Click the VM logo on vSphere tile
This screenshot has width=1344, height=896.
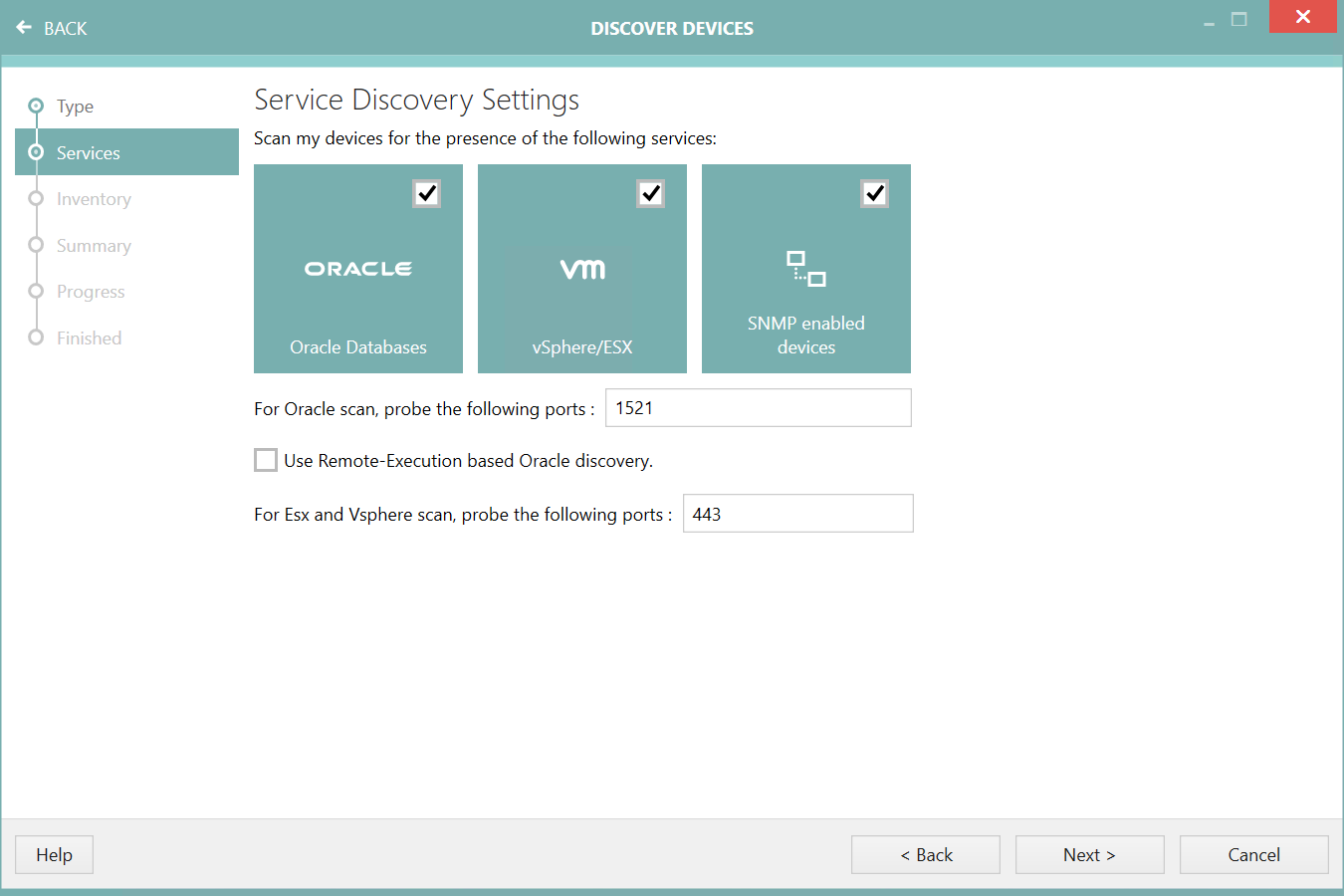[x=582, y=267]
